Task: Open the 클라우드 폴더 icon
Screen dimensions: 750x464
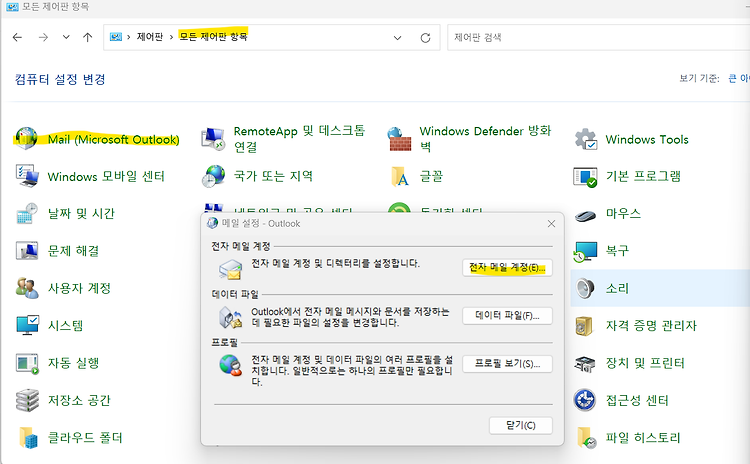Action: pos(28,438)
